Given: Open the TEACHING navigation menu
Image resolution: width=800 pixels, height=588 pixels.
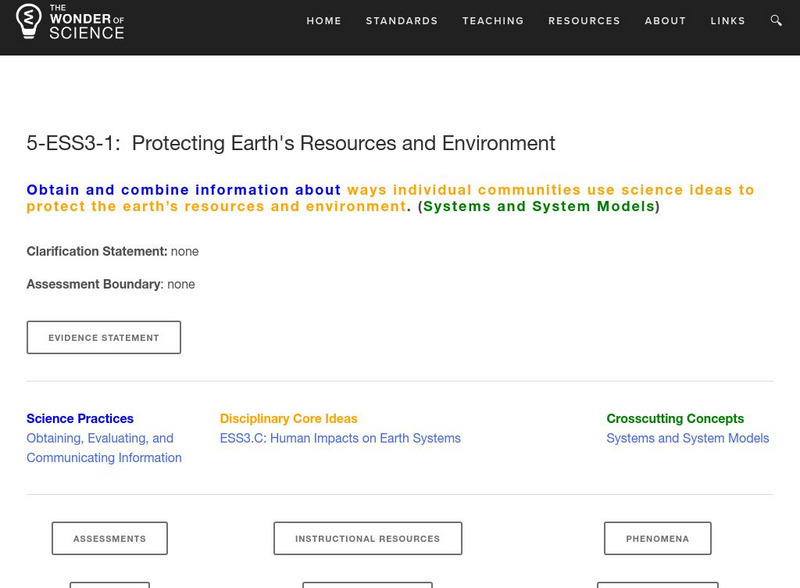Looking at the screenshot, I should 491,19.
